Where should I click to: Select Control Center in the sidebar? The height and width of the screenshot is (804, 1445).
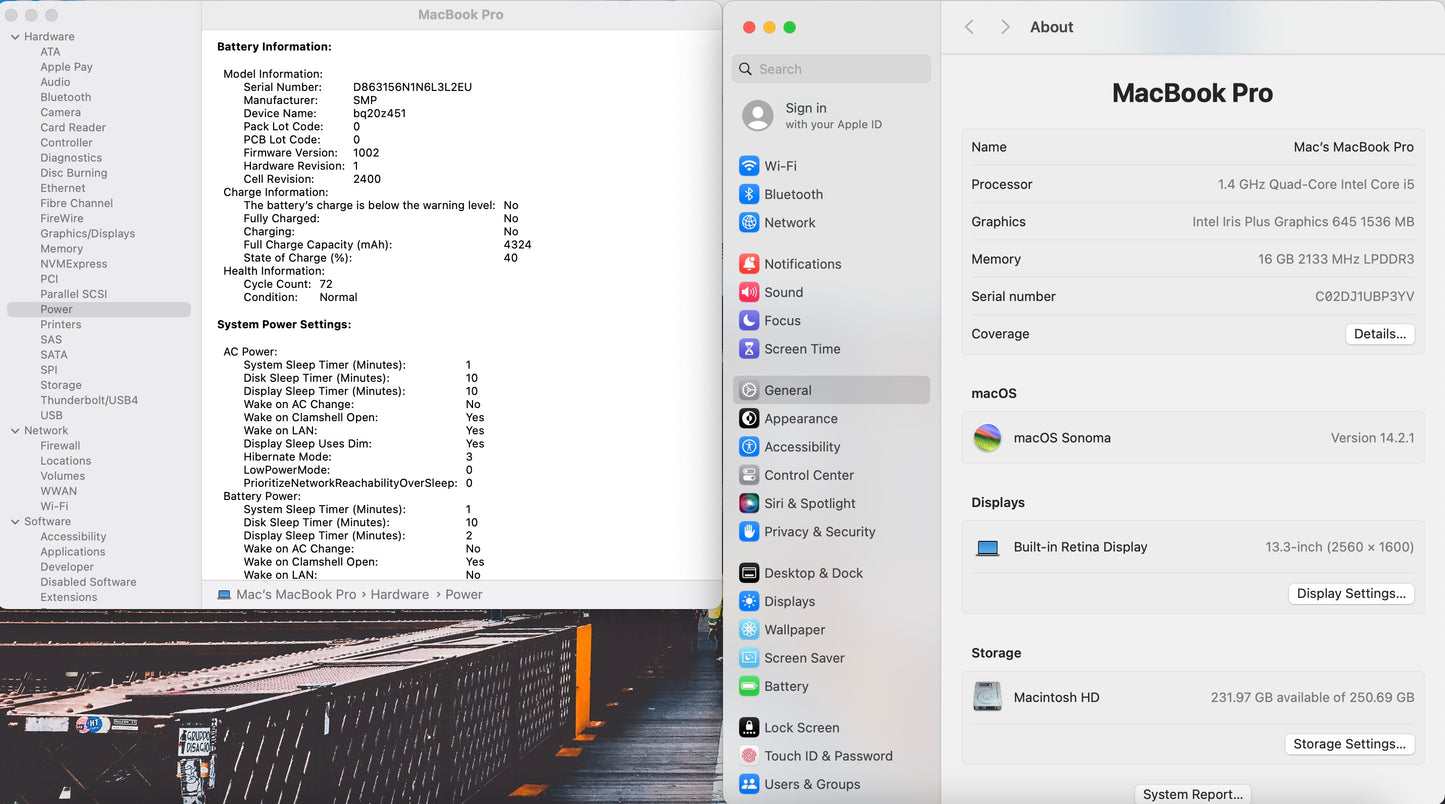(x=808, y=475)
